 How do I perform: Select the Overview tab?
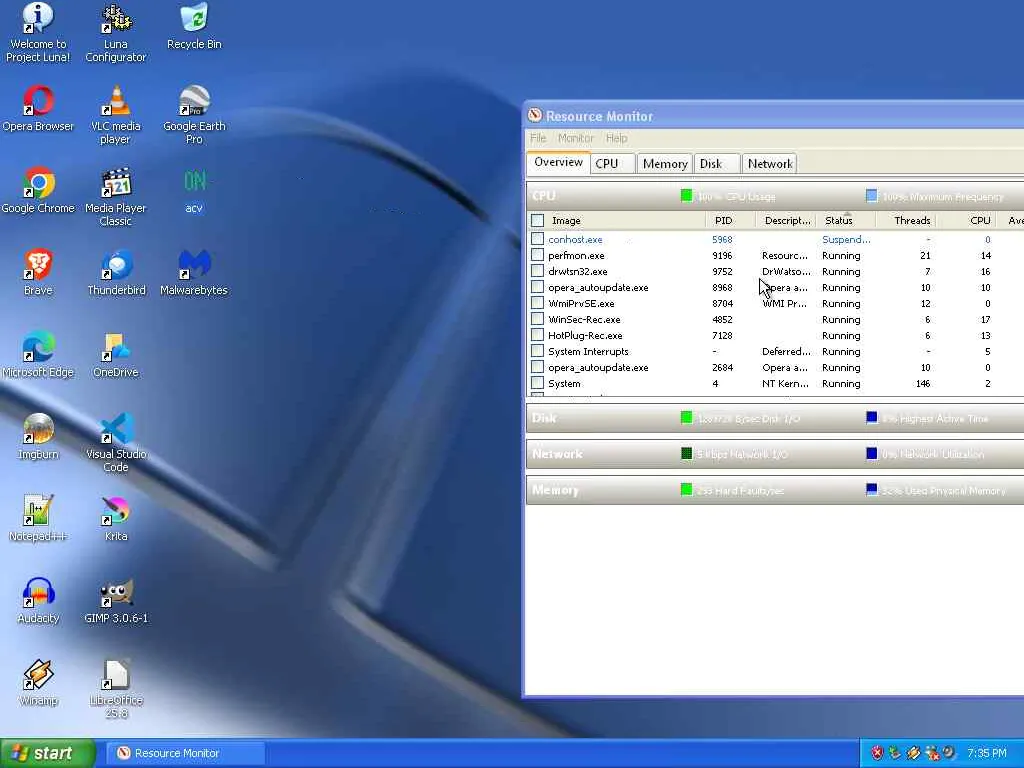[558, 163]
